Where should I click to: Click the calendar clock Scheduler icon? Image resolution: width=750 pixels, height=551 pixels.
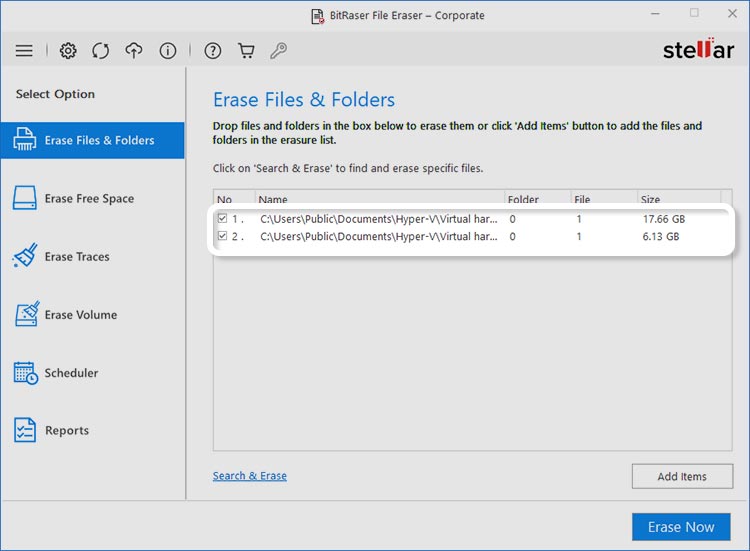[26, 373]
